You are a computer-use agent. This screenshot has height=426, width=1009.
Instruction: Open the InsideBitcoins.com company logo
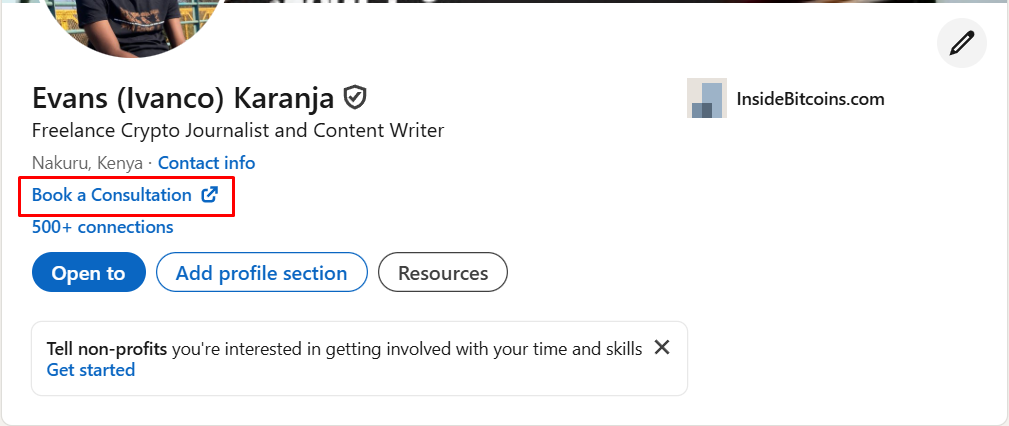pyautogui.click(x=707, y=98)
